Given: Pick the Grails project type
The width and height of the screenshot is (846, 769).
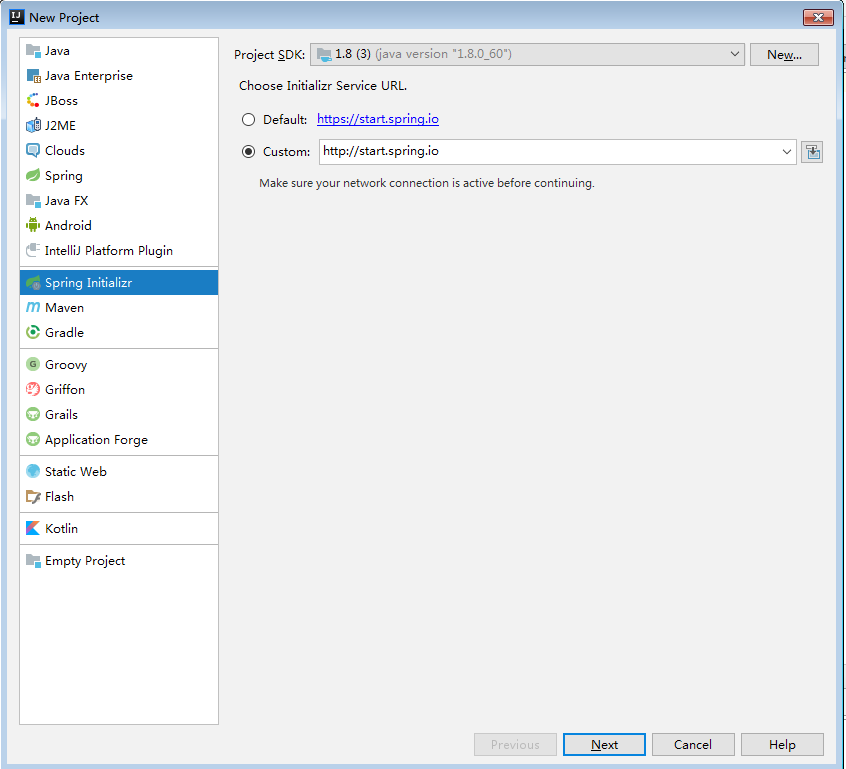Looking at the screenshot, I should click(119, 414).
